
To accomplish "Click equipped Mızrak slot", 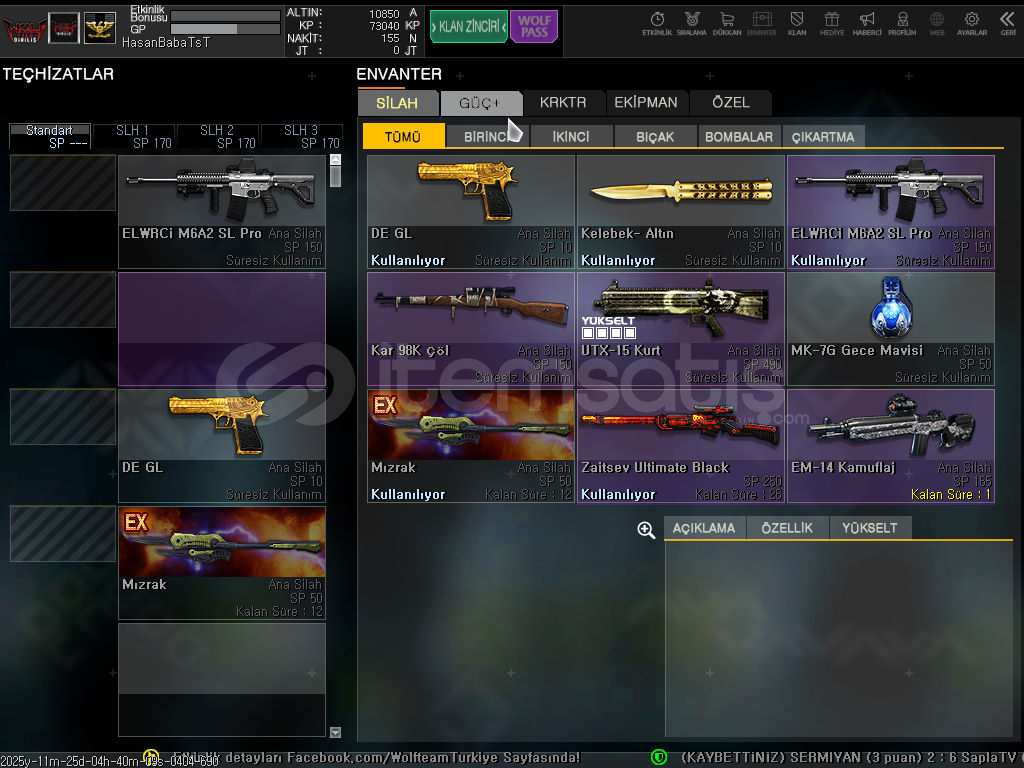I will (x=222, y=563).
